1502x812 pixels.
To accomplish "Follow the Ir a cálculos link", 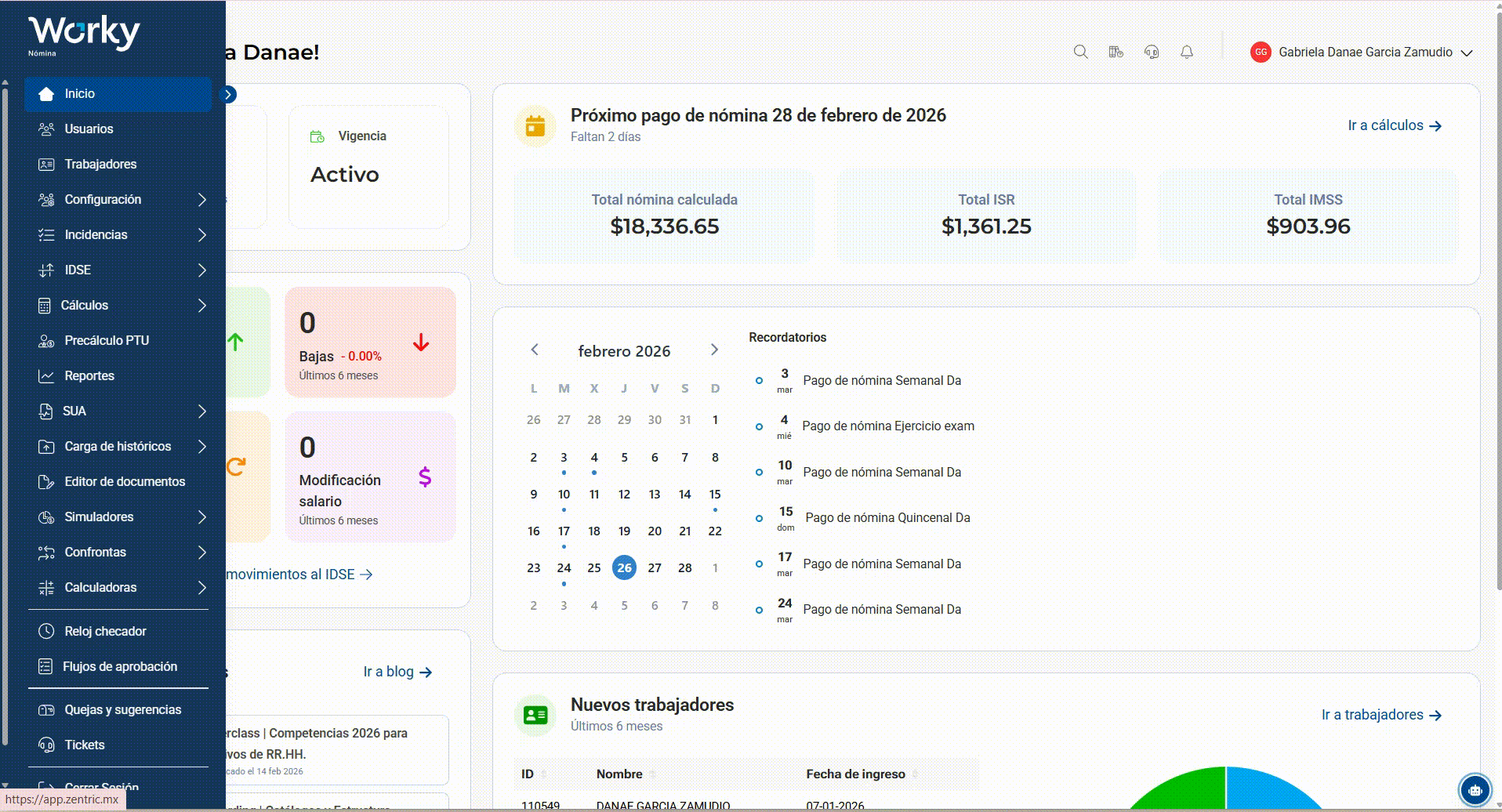I will pos(1395,125).
